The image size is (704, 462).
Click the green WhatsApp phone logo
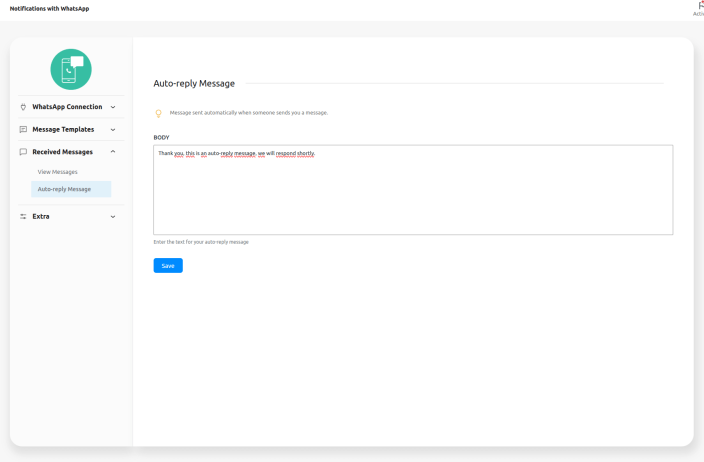[x=71, y=70]
